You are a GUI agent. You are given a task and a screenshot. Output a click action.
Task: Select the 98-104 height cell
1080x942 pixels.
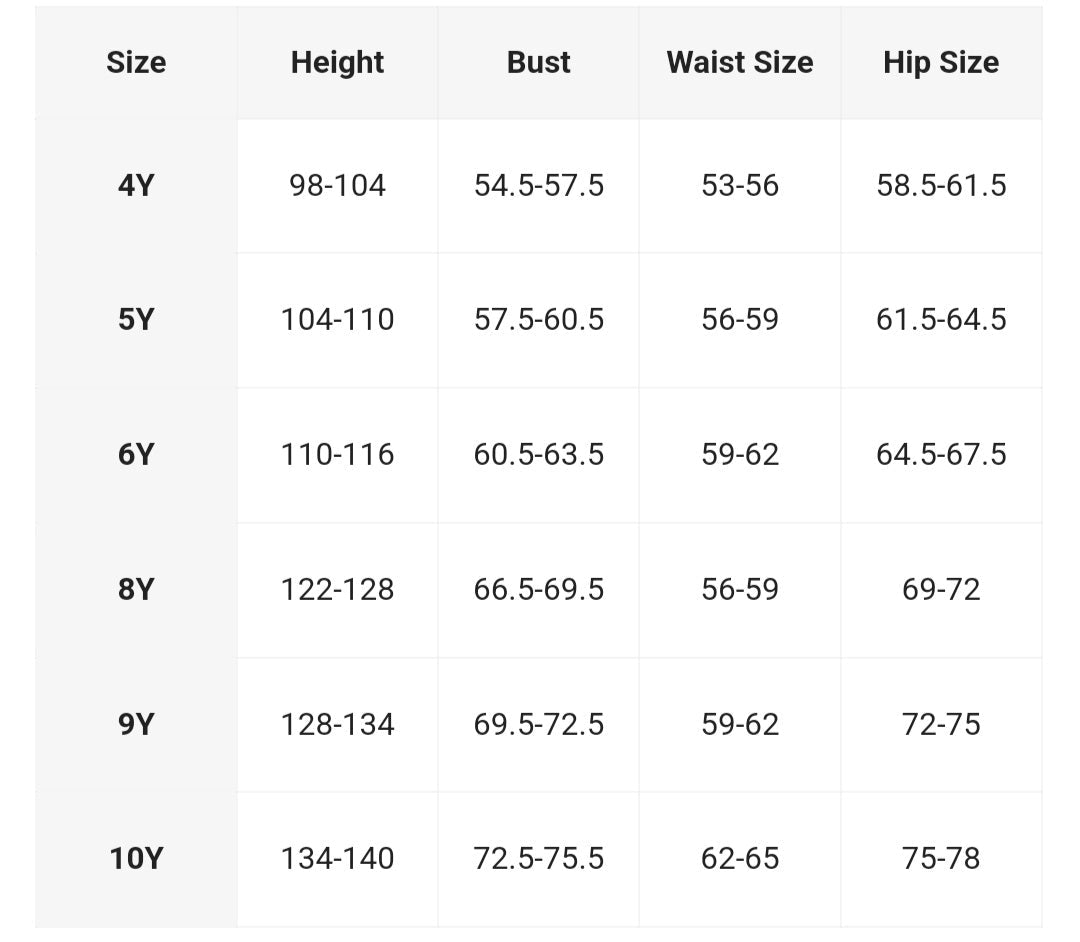[337, 185]
